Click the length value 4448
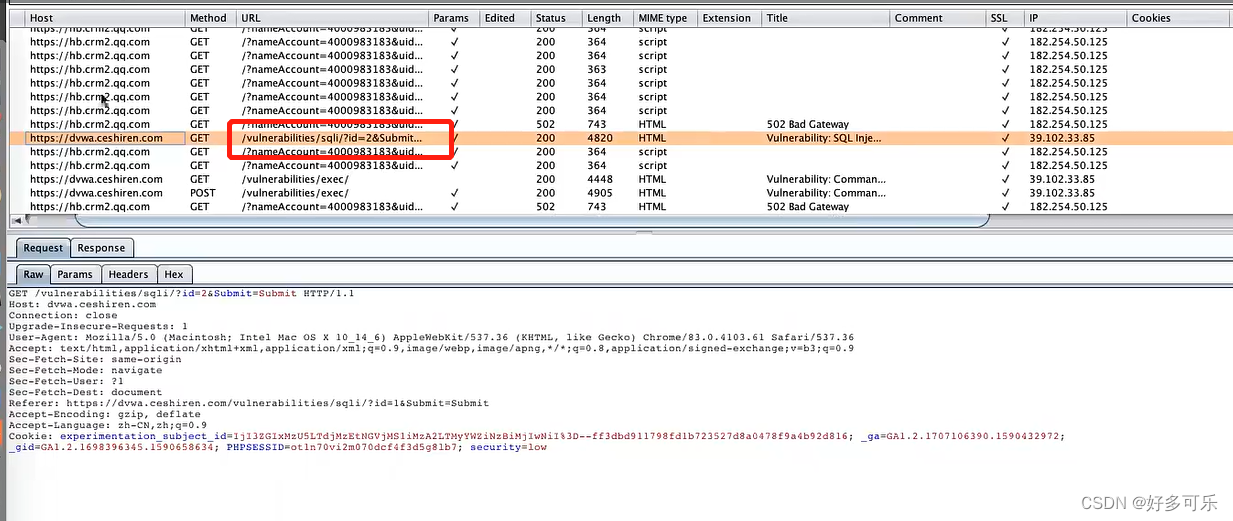 [599, 179]
